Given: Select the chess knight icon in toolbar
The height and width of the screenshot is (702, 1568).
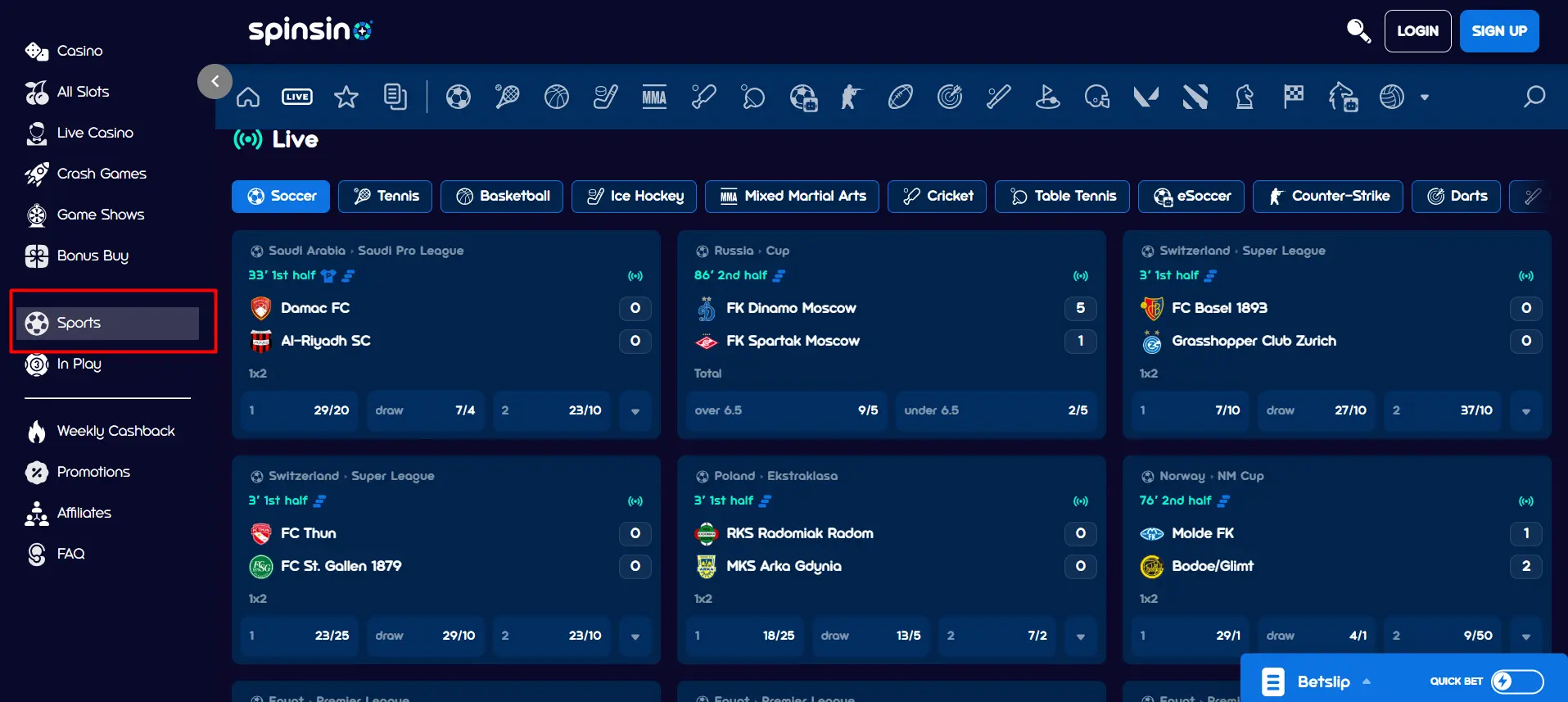Looking at the screenshot, I should [x=1245, y=97].
